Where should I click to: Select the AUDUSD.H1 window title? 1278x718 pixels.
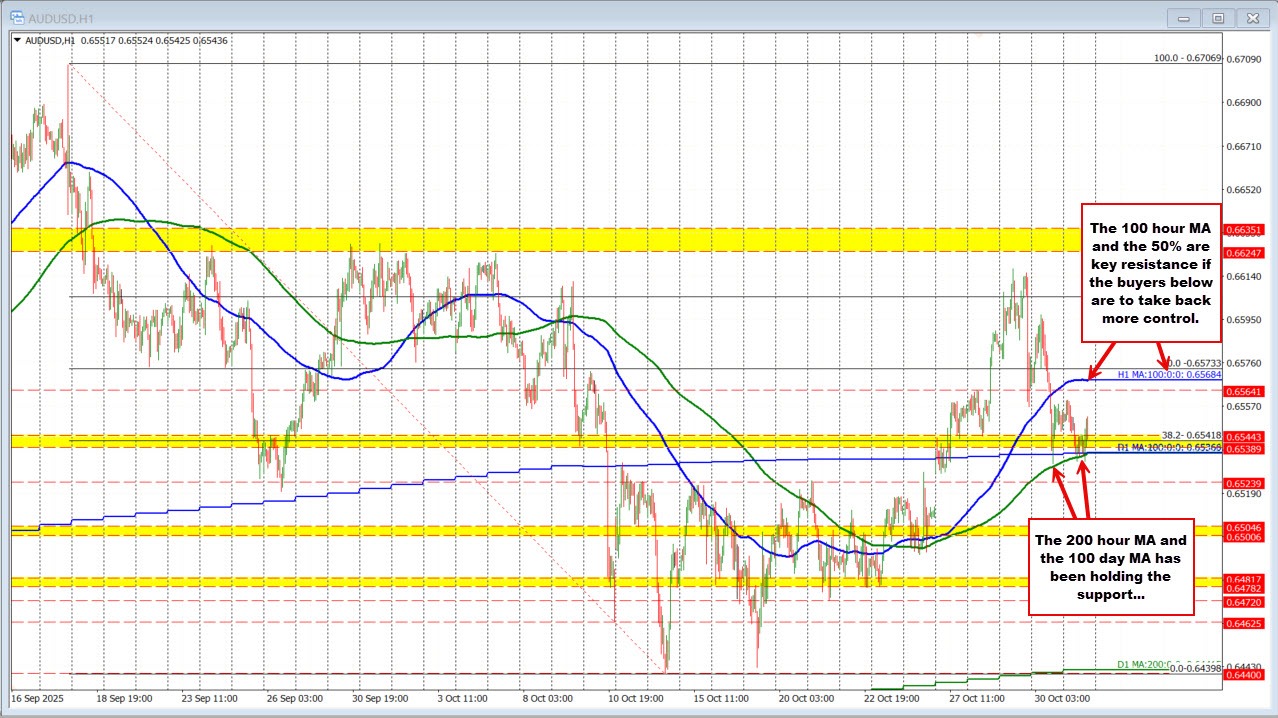pyautogui.click(x=58, y=17)
